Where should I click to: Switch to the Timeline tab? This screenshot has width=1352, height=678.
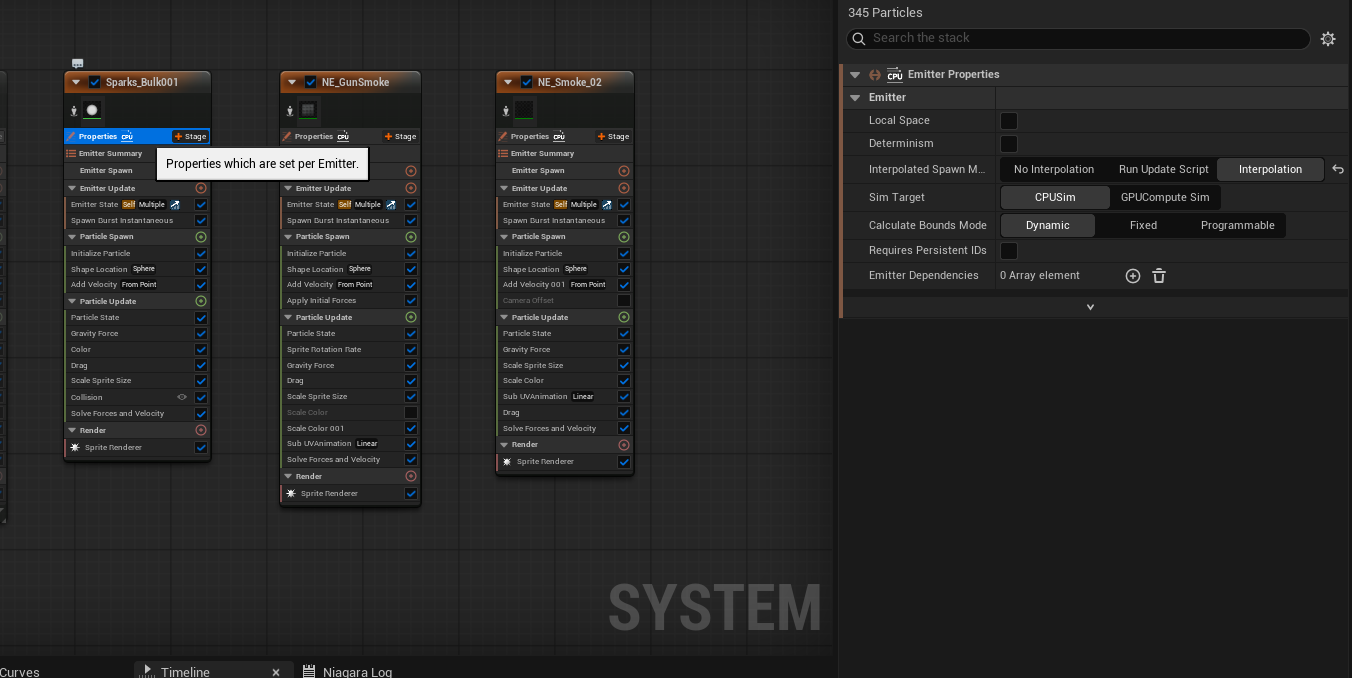[x=185, y=672]
